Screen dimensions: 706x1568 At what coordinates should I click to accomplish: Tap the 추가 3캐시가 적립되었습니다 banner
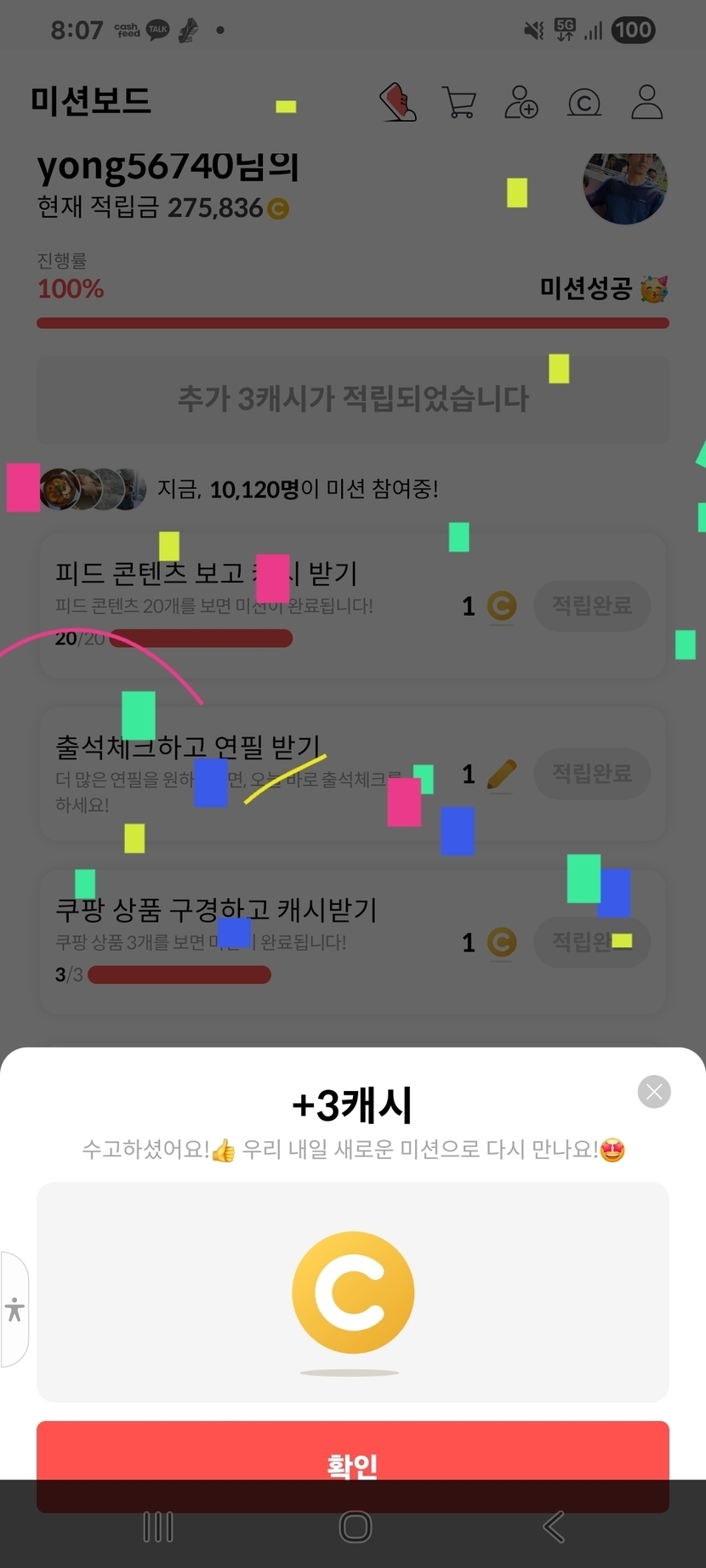pos(353,399)
